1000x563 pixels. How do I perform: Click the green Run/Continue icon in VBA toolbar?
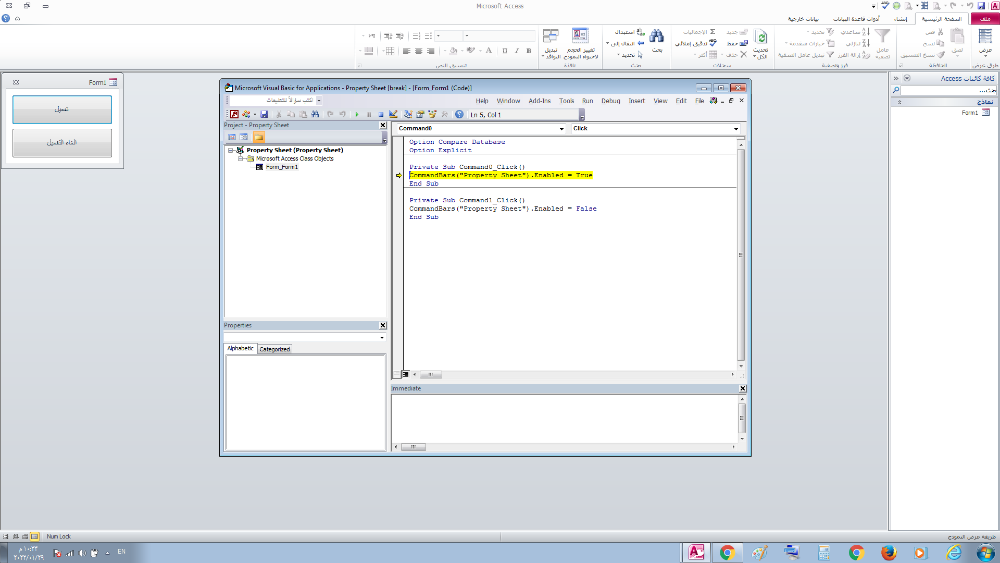click(x=357, y=115)
